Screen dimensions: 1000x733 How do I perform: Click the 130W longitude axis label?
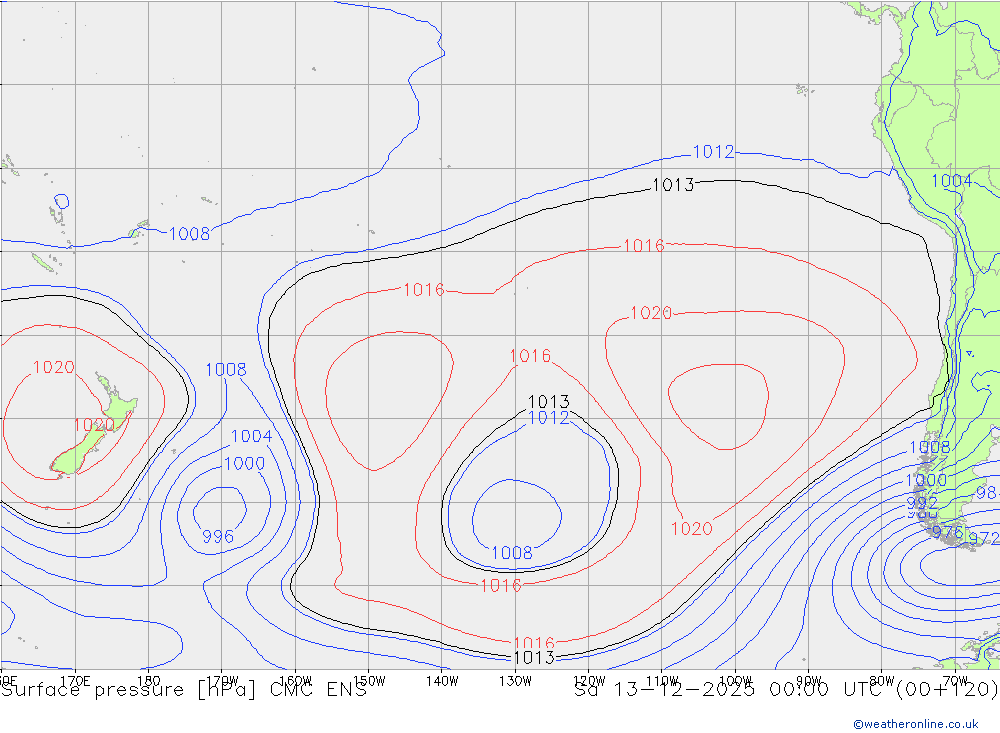pos(515,681)
